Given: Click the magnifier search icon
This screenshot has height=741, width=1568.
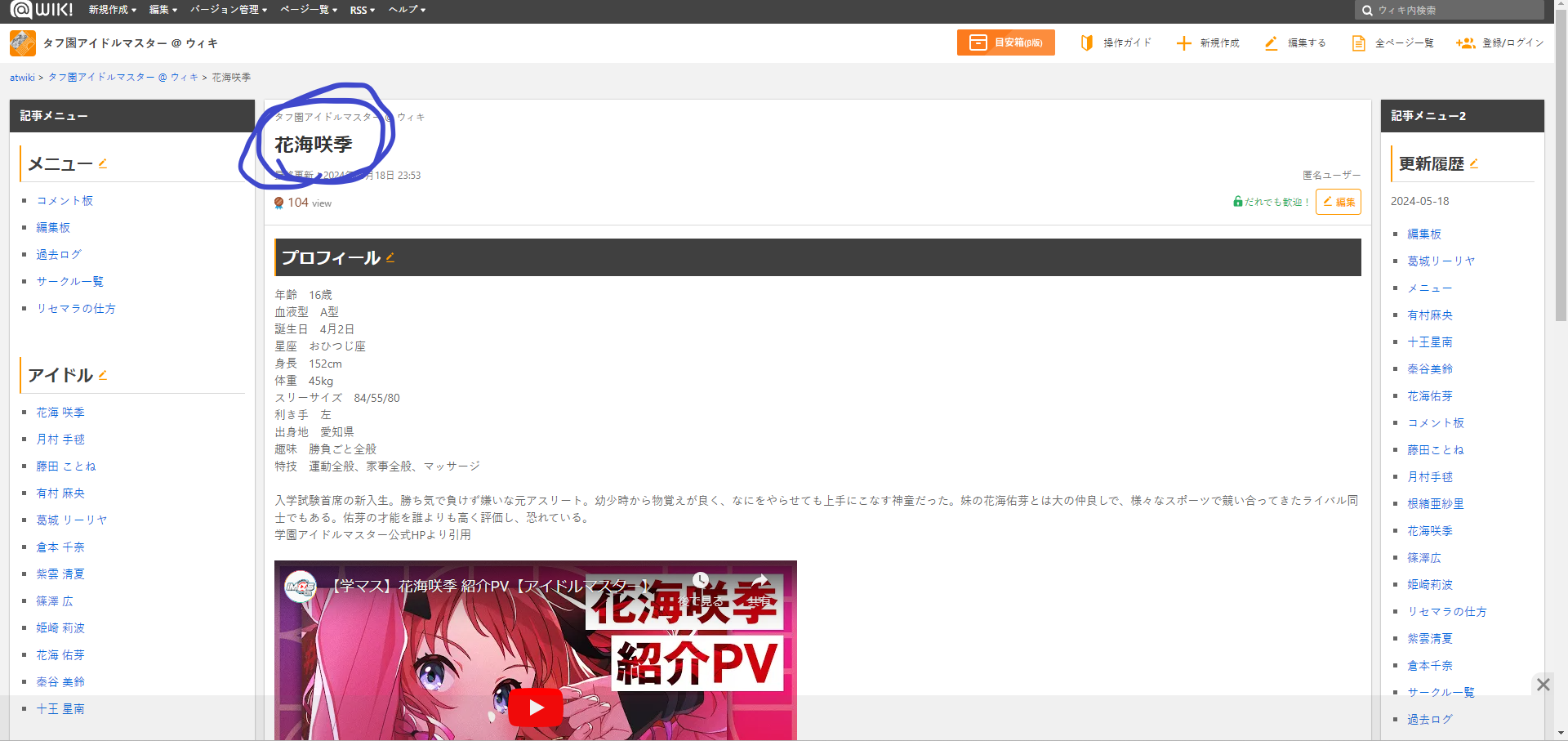Looking at the screenshot, I should [x=1367, y=11].
